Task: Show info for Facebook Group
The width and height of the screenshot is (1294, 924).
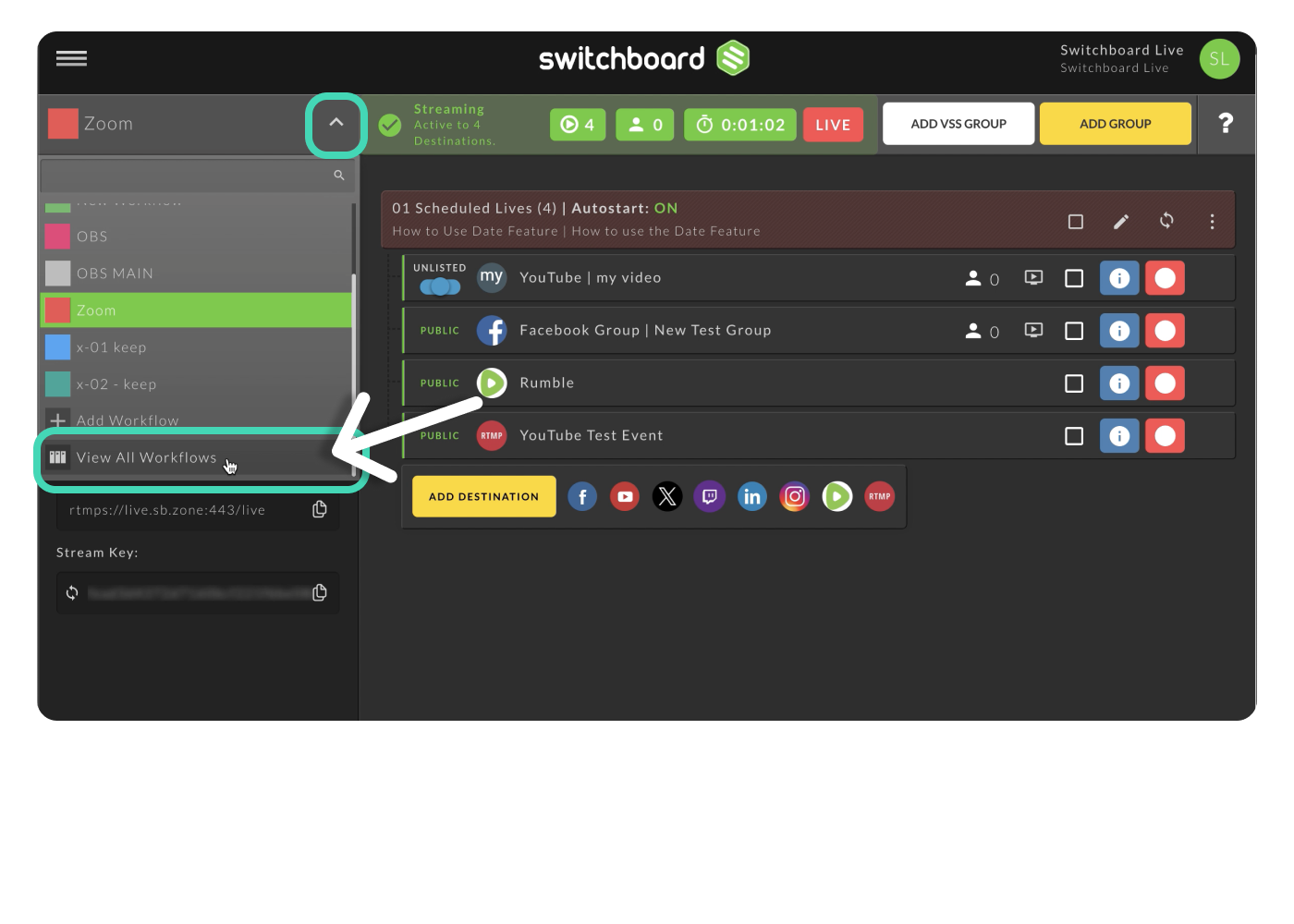Action: pos(1119,331)
